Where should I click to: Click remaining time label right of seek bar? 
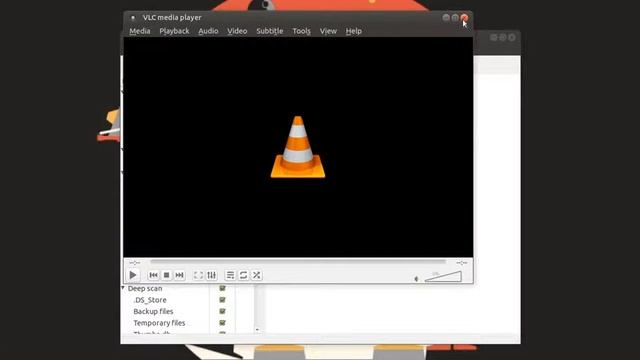pyautogui.click(x=462, y=263)
